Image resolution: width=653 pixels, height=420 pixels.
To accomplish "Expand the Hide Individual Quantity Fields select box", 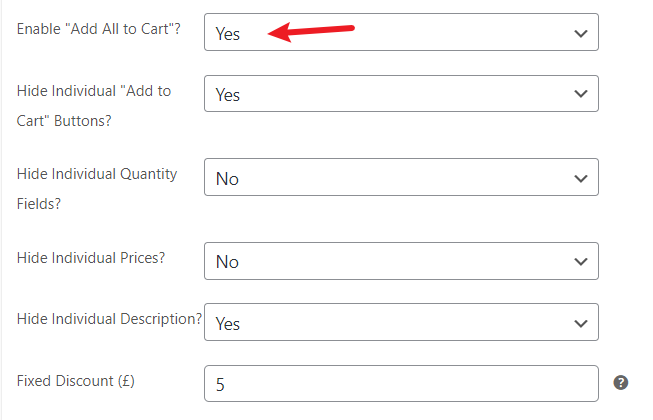I will tap(401, 177).
